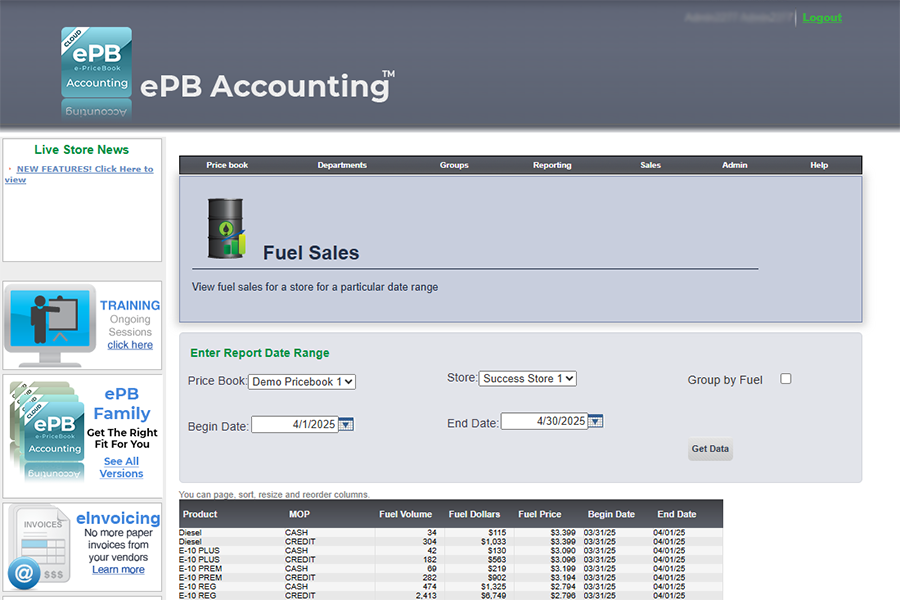Sort by the Begin Date column header
The height and width of the screenshot is (600, 900).
(611, 514)
